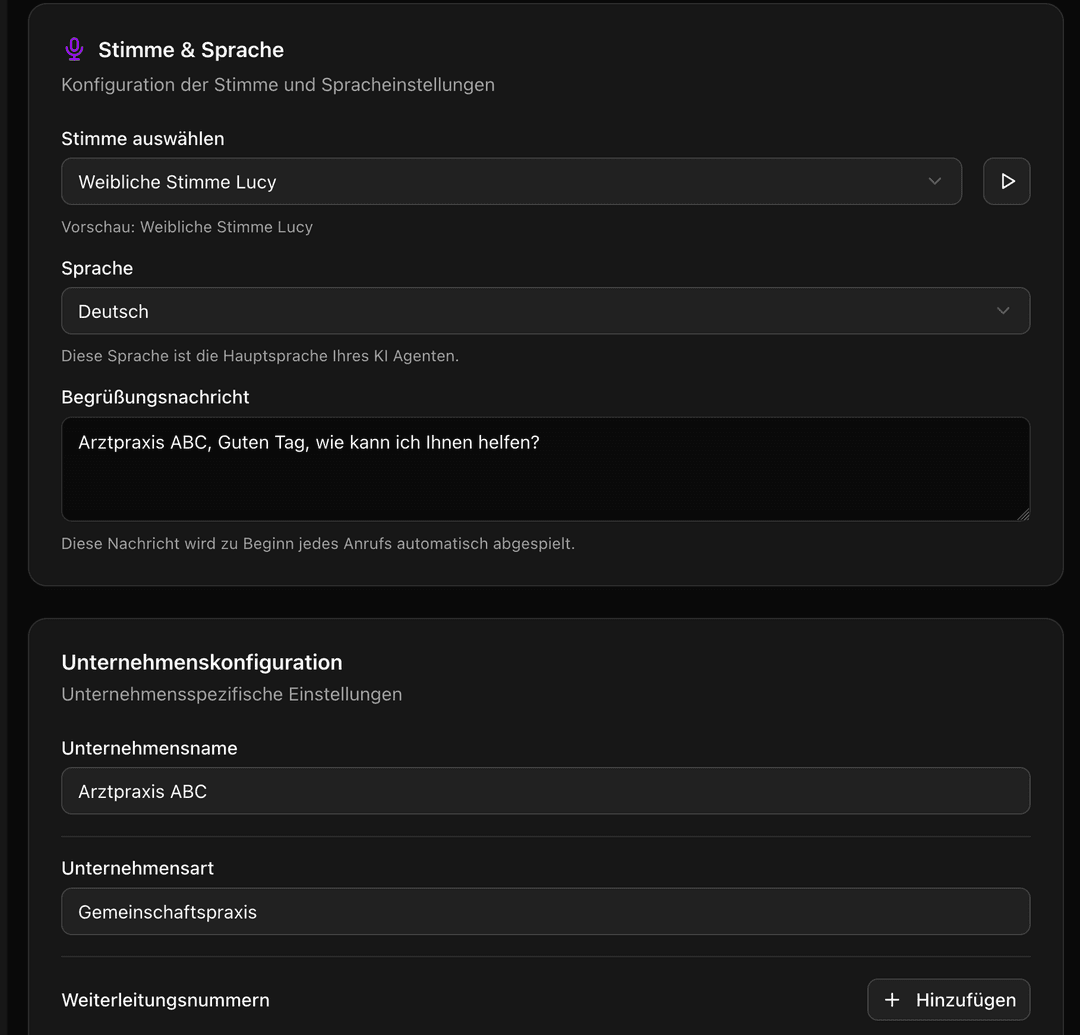
Task: Select the Vorschau label under the voice dropdown
Action: point(187,227)
